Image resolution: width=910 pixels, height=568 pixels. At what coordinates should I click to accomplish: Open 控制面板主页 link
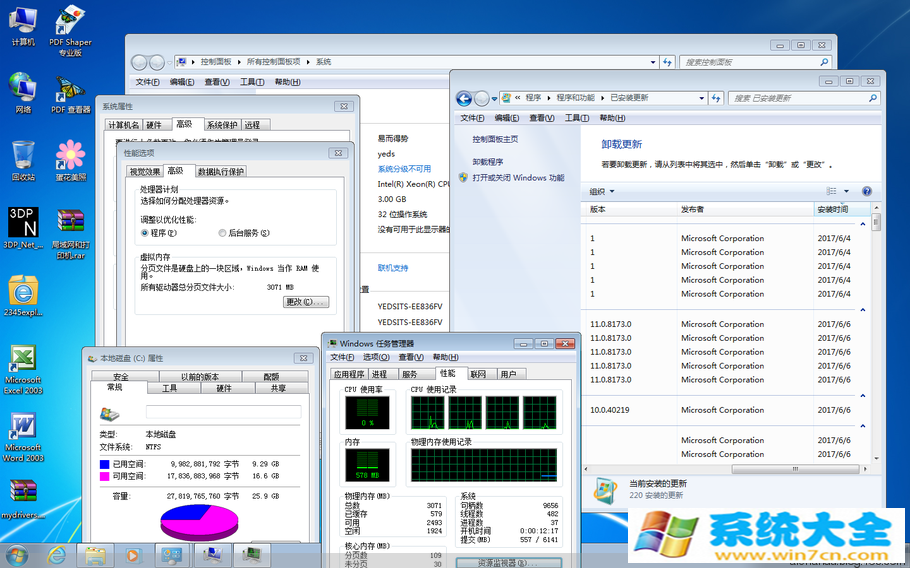(x=495, y=139)
